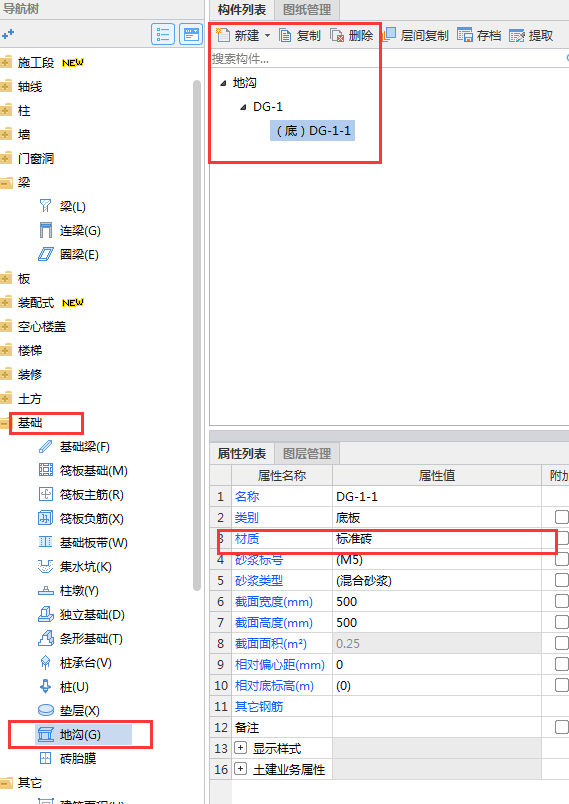Open the 空心楼盖 category
Image resolution: width=569 pixels, height=804 pixels.
42,327
